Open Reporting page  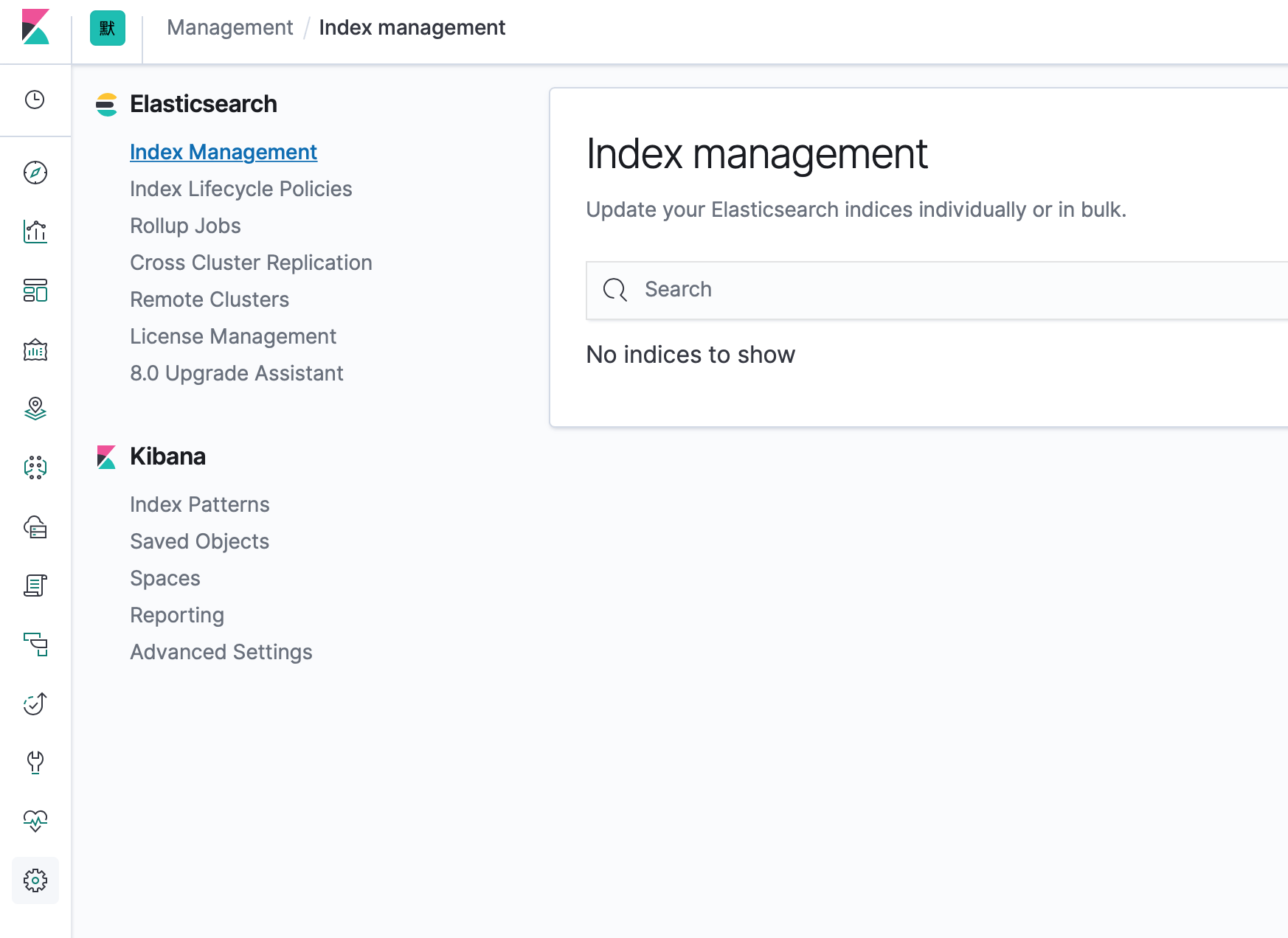(x=177, y=615)
